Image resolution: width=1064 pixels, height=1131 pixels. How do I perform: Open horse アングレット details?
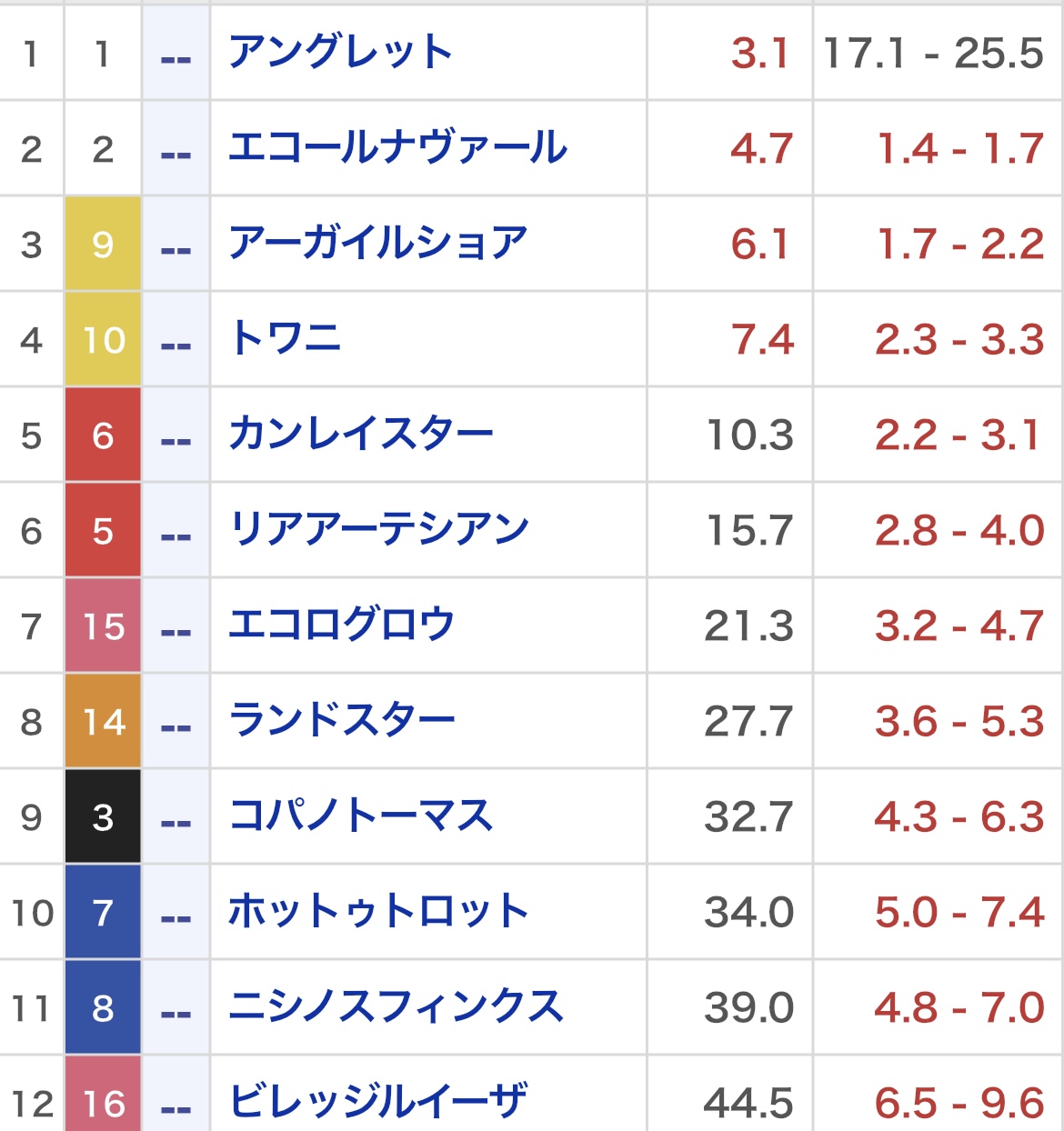click(341, 53)
